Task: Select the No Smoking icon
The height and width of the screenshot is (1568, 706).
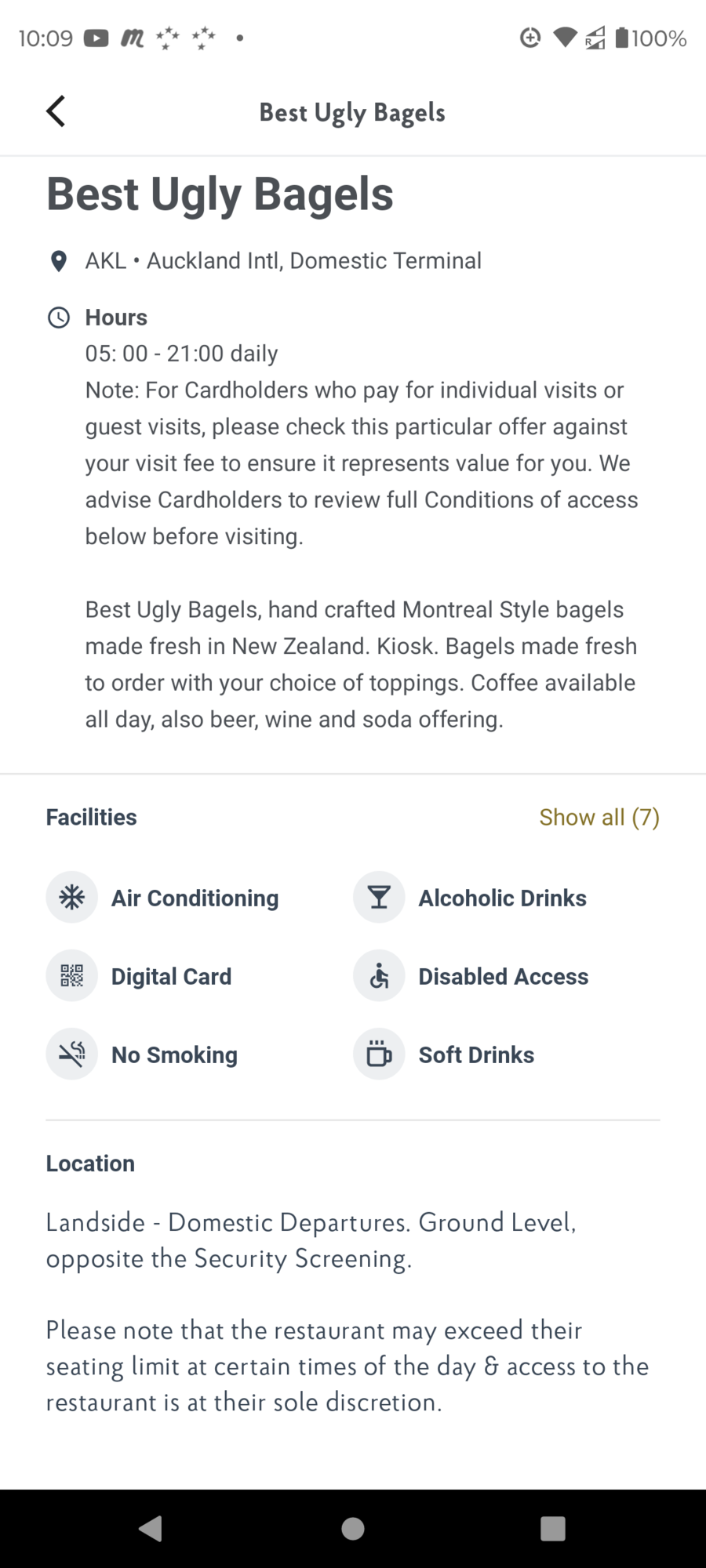Action: click(72, 1054)
